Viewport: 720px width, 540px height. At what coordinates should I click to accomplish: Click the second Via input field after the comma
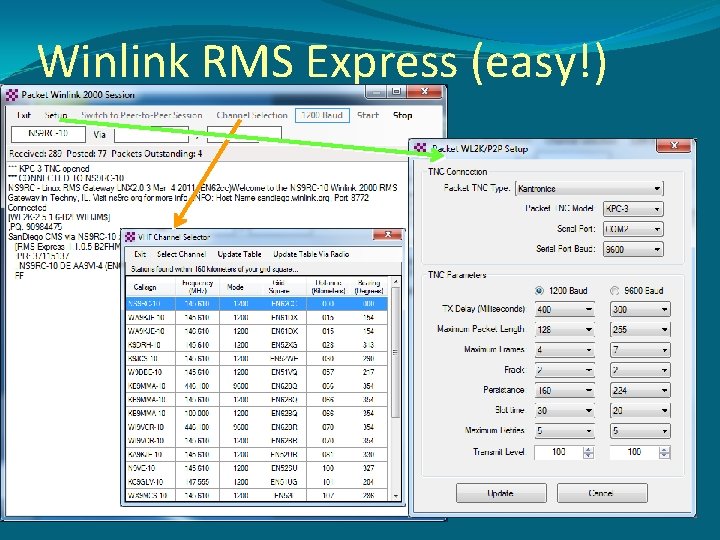(x=244, y=135)
